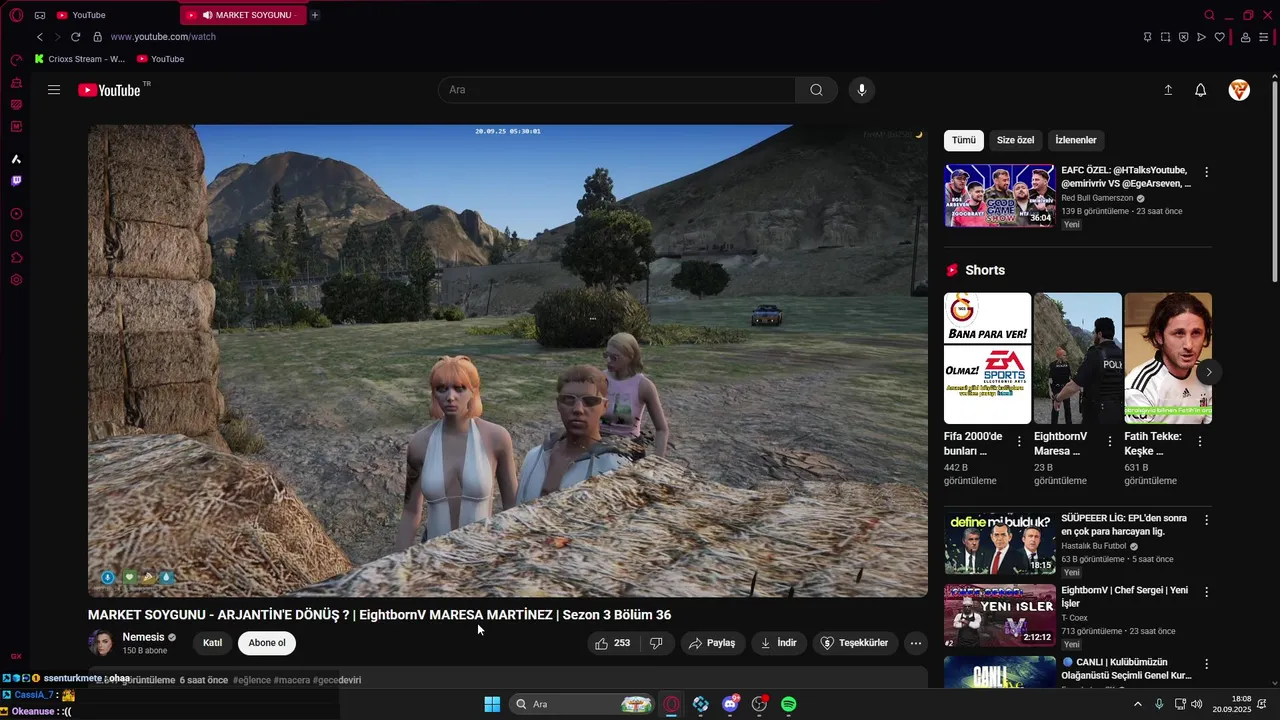1280x720 pixels.
Task: Dislike the video
Action: click(656, 643)
